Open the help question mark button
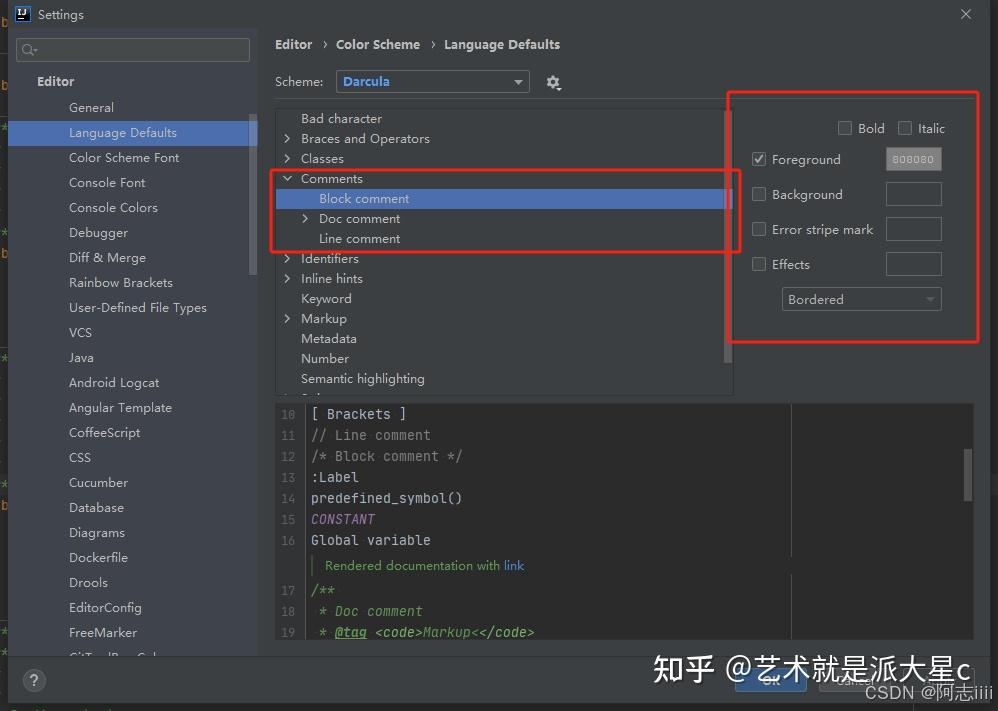The width and height of the screenshot is (998, 711). (x=34, y=680)
